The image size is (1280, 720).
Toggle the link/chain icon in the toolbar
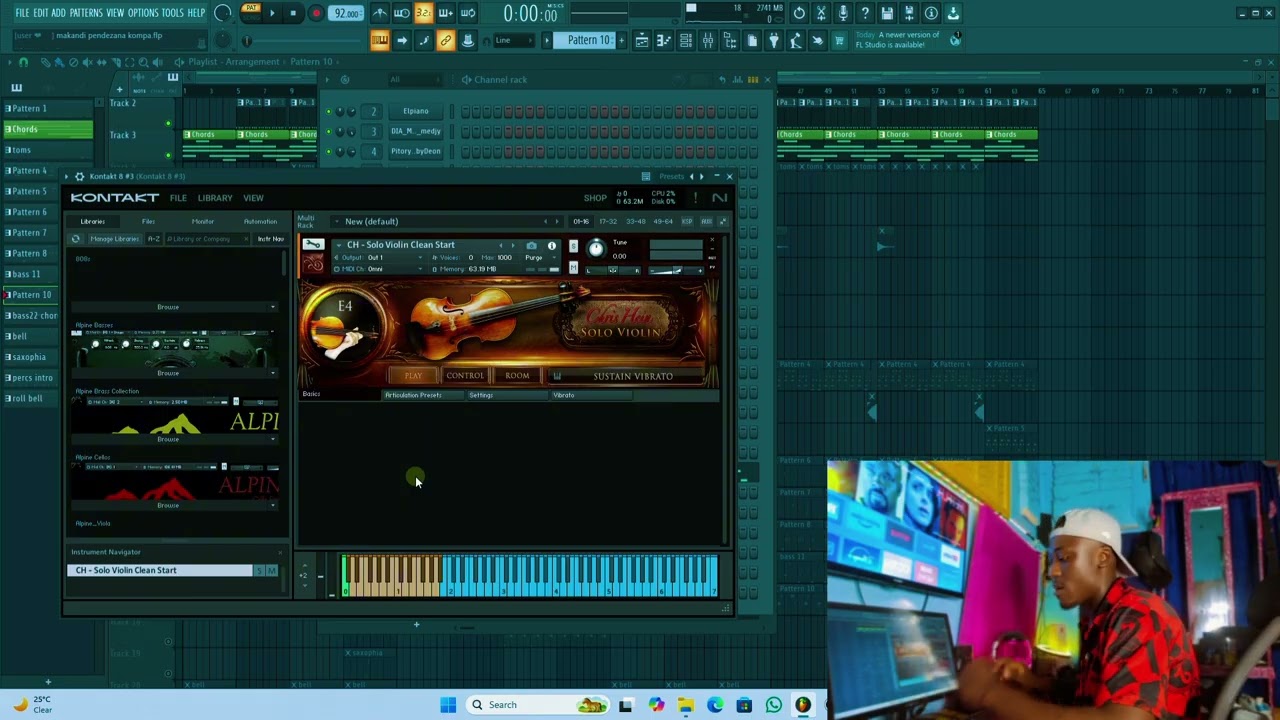click(x=445, y=40)
